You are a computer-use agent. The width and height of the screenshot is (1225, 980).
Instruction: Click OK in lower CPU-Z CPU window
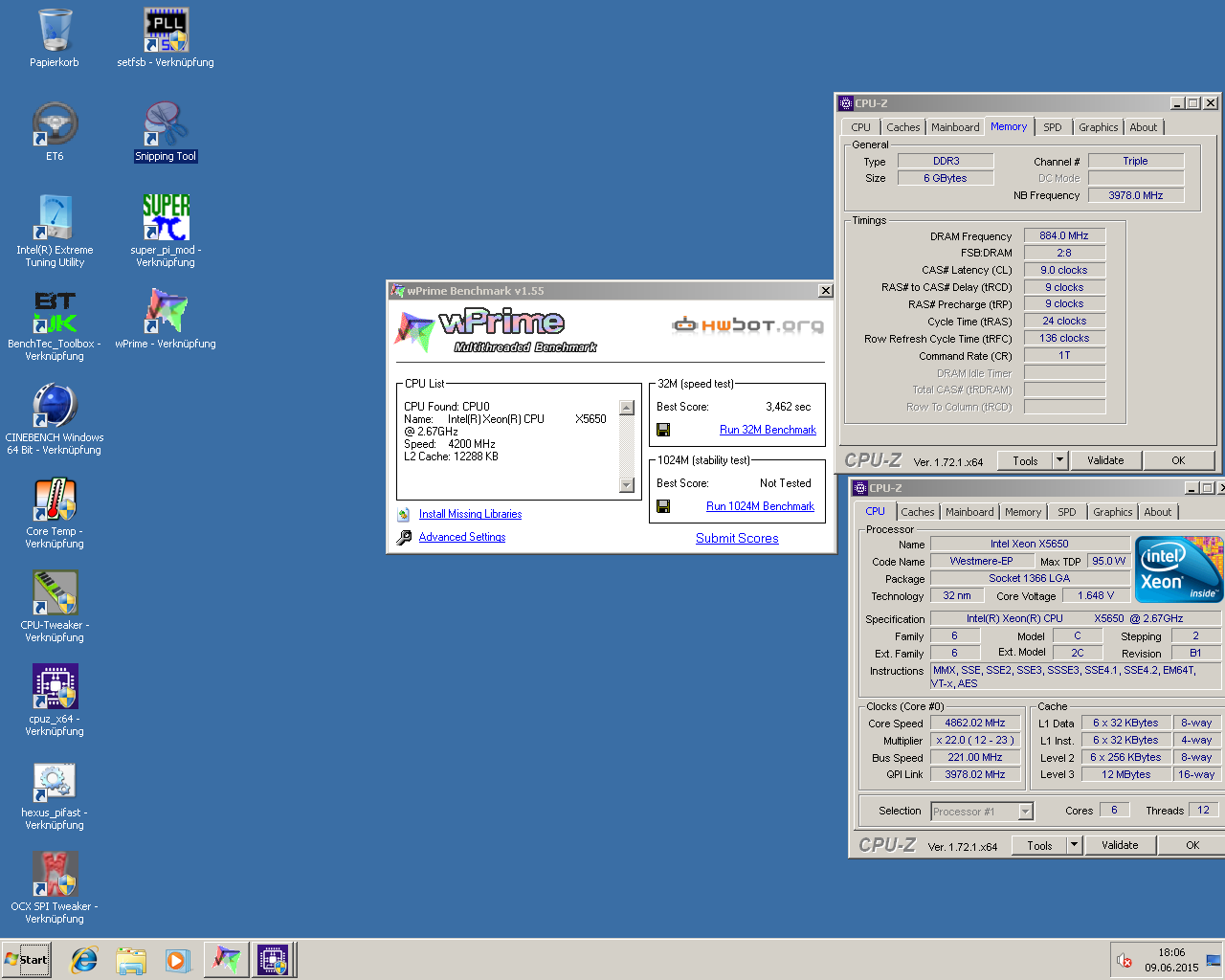pos(1192,845)
